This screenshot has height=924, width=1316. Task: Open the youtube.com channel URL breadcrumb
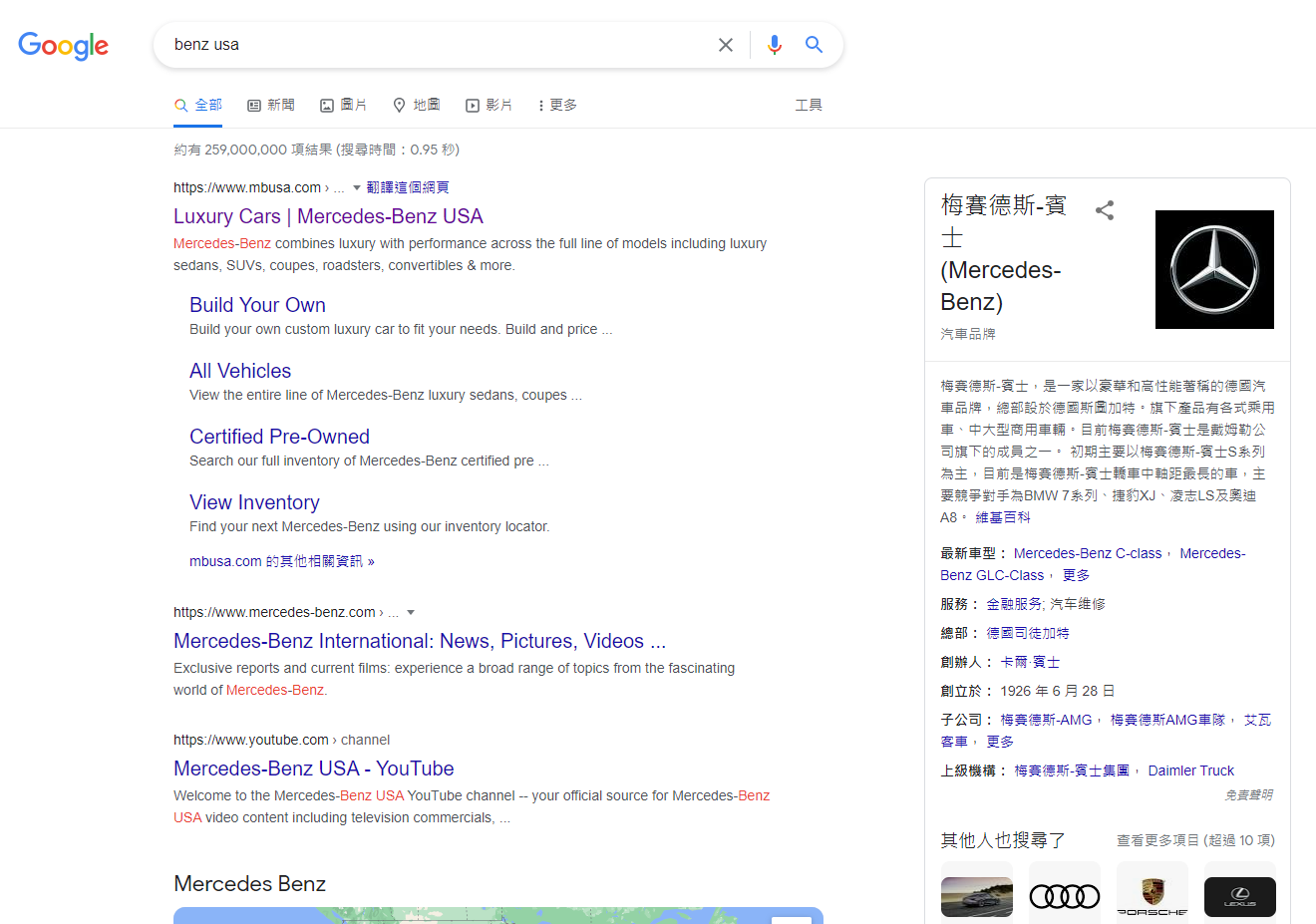[x=281, y=740]
